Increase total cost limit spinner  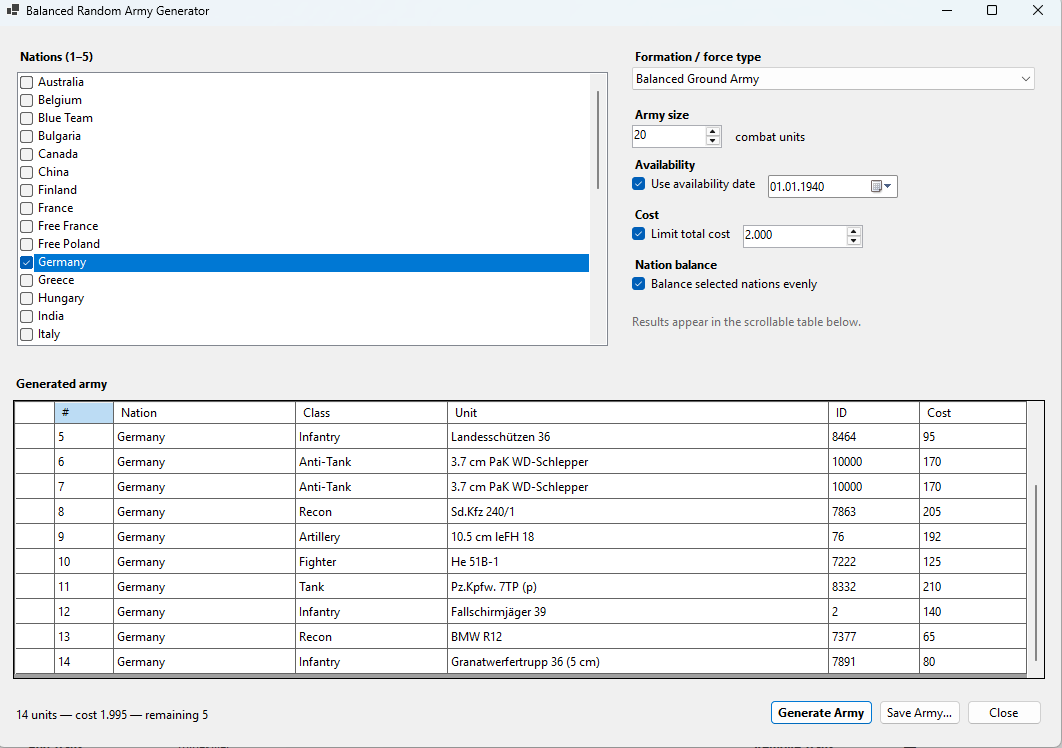pyautogui.click(x=853, y=231)
